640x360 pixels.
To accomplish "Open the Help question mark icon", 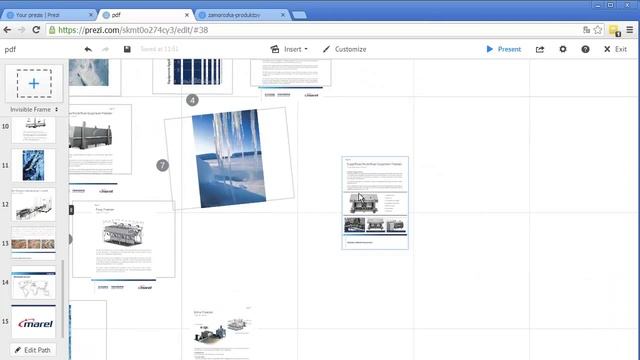I will 585,49.
